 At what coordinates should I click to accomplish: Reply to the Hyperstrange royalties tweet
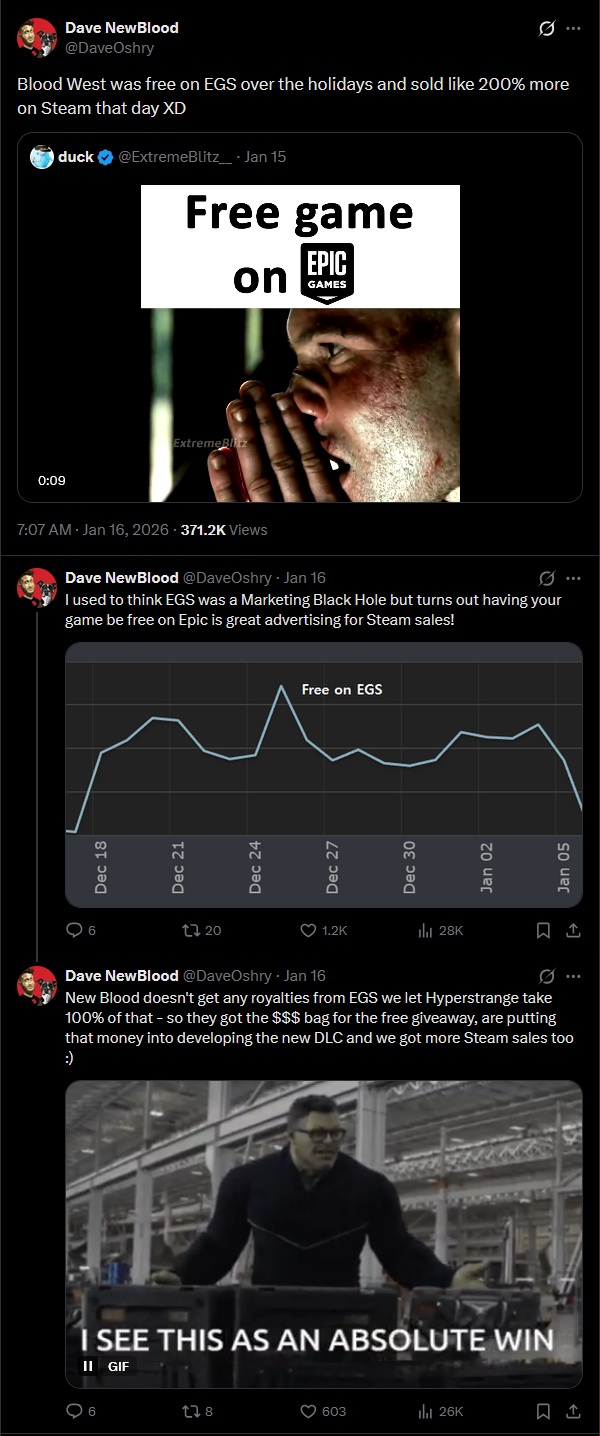(x=73, y=1411)
